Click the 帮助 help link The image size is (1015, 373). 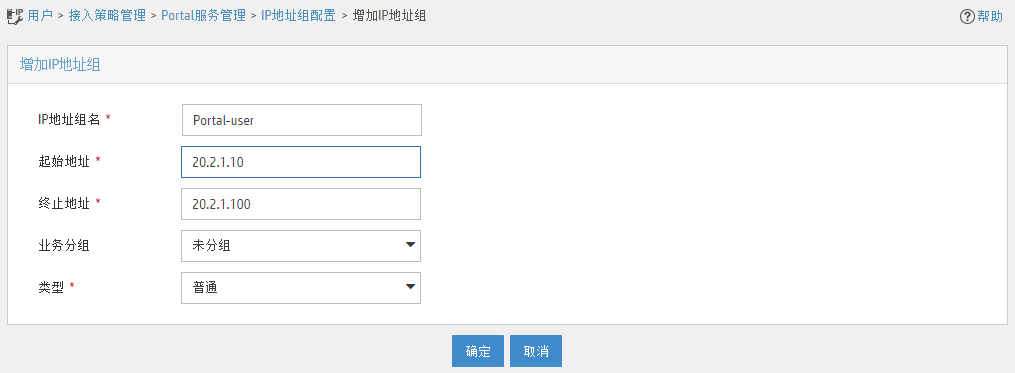pos(990,17)
